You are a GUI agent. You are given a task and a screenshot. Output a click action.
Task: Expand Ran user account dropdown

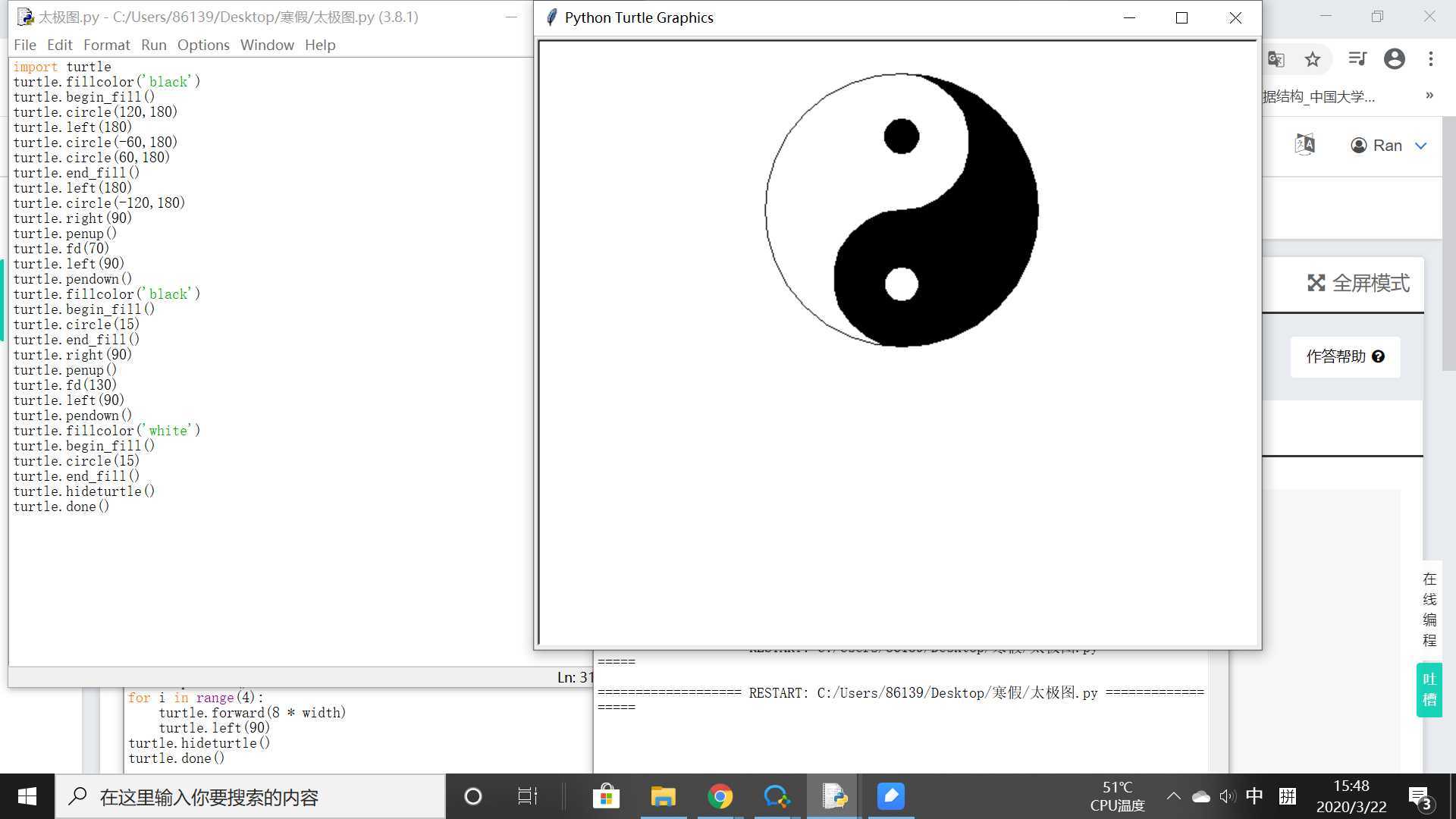tap(1420, 146)
